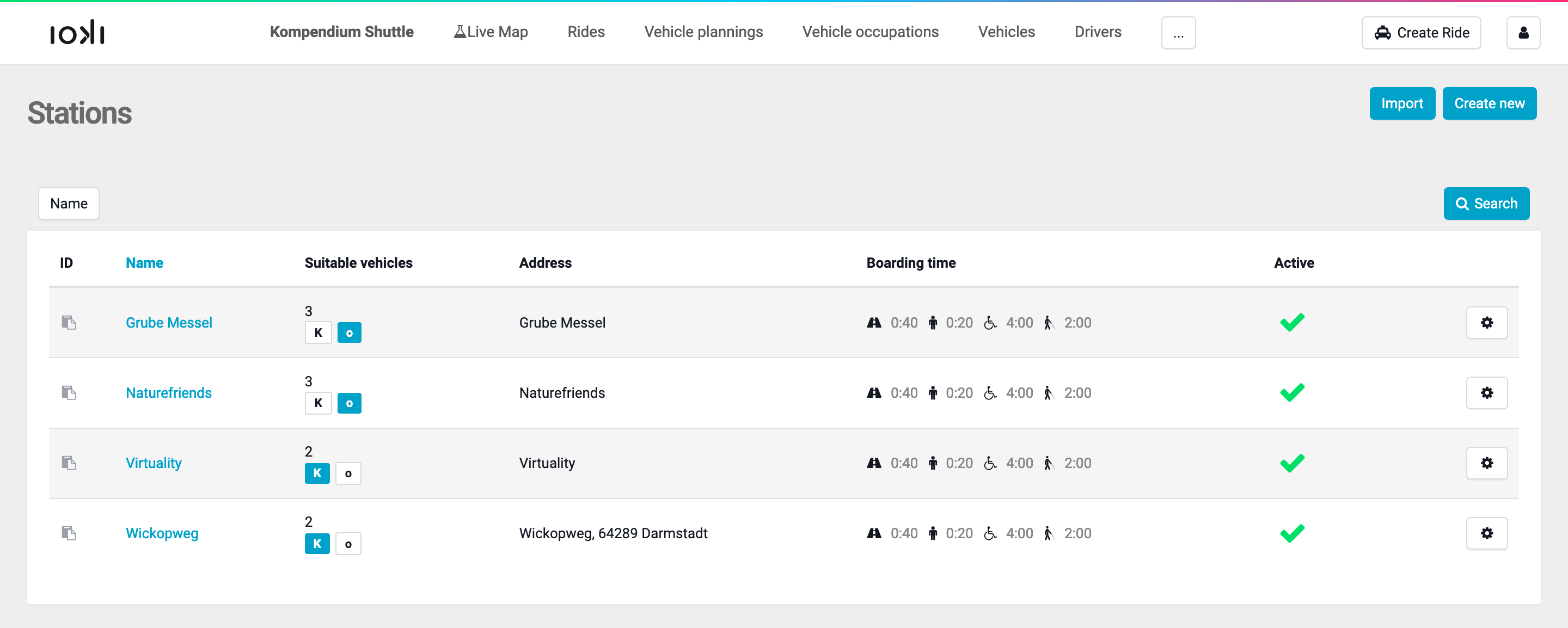
Task: Click the K vehicle badge for Grube Messel
Action: [318, 333]
